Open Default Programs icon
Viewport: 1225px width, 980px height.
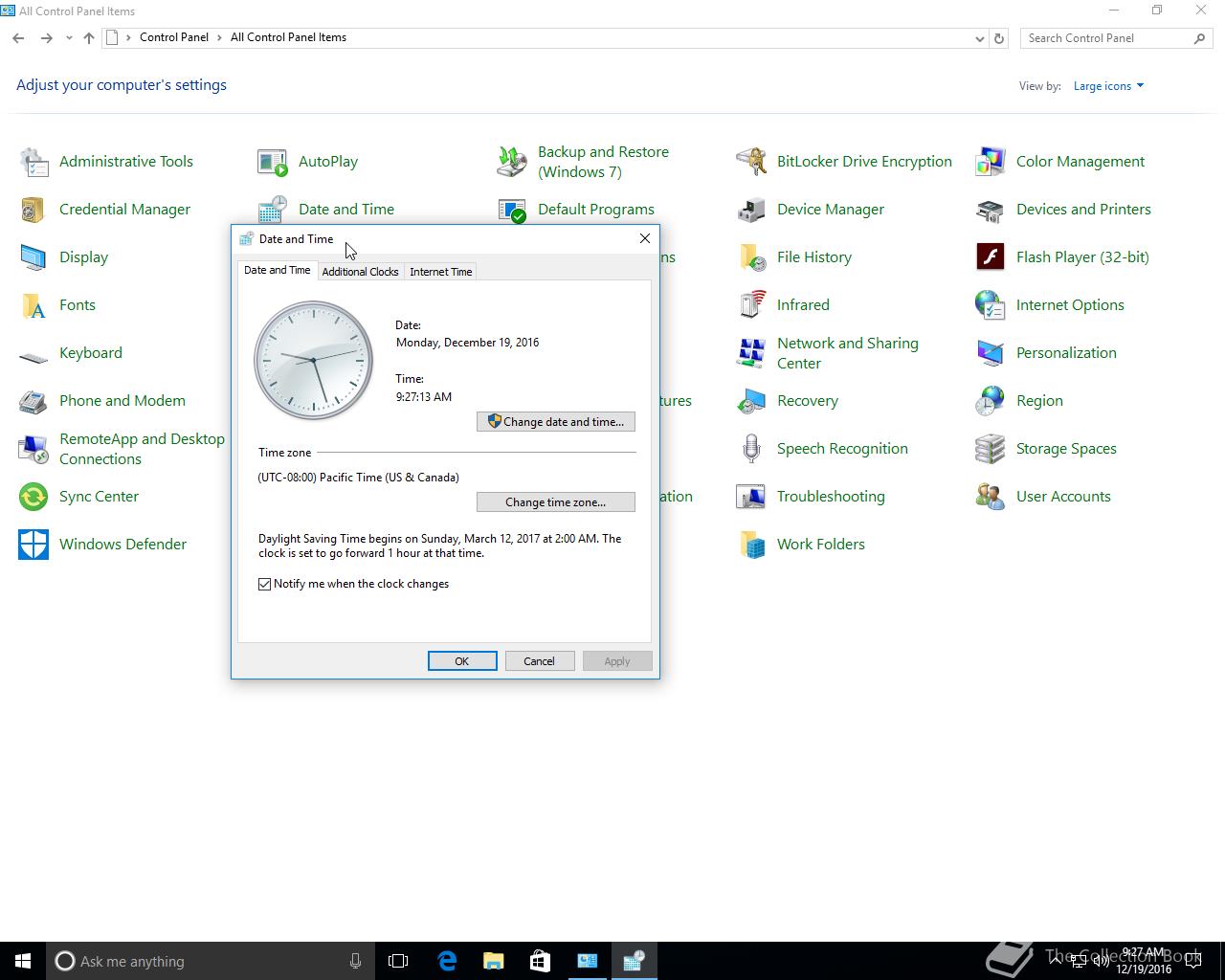[512, 210]
